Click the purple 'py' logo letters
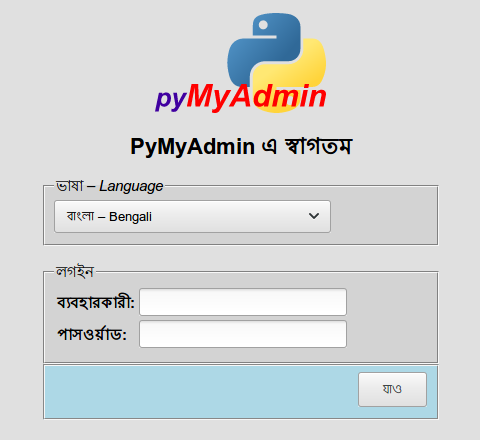This screenshot has width=480, height=440. (171, 99)
